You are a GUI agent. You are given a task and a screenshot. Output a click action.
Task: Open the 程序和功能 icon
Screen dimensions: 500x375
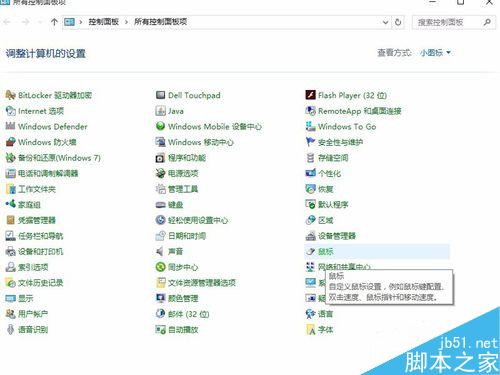[x=160, y=158]
